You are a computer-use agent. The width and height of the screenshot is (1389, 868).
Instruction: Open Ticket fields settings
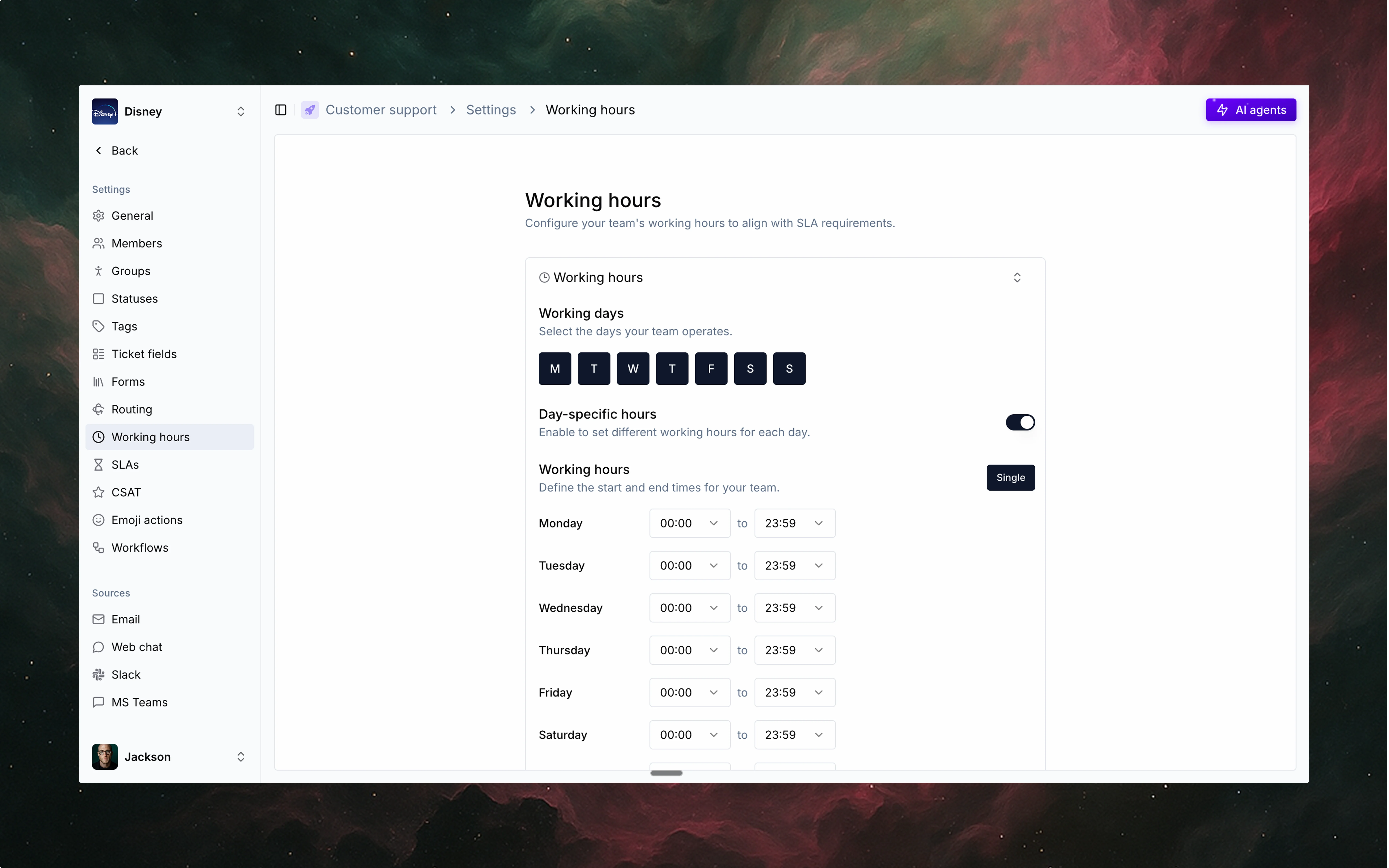coord(170,354)
